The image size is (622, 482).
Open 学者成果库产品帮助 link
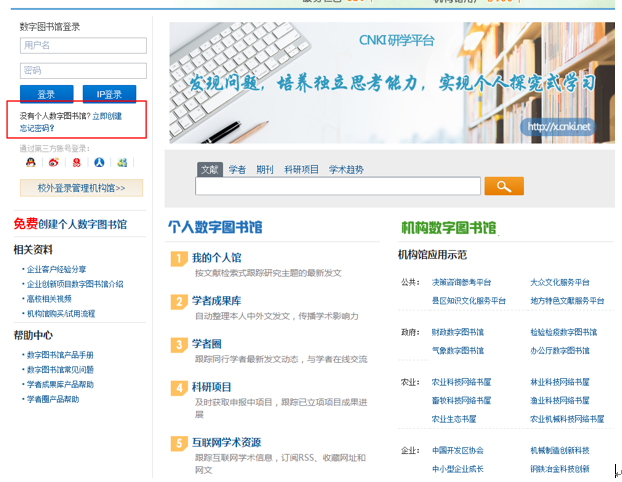[60, 384]
